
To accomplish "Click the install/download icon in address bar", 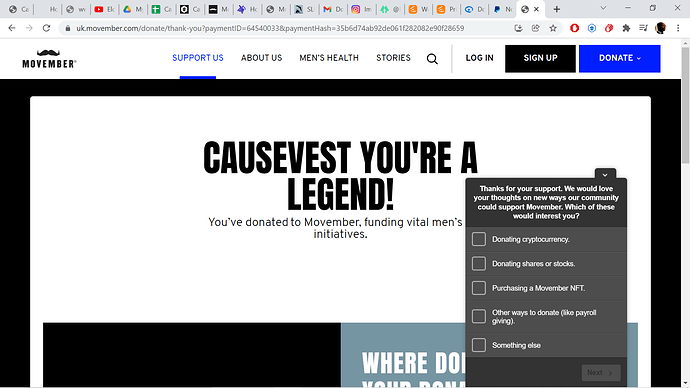I will click(518, 28).
